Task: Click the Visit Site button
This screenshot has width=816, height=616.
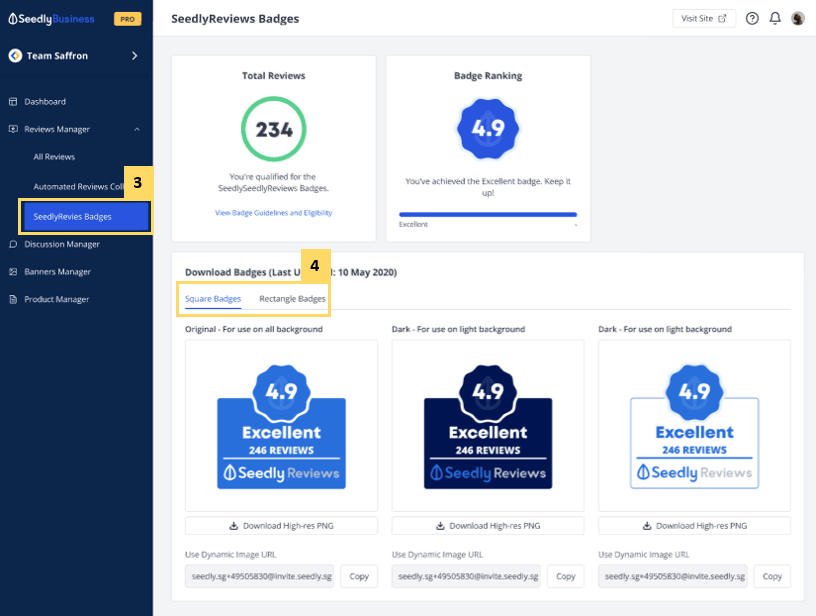Action: [704, 18]
